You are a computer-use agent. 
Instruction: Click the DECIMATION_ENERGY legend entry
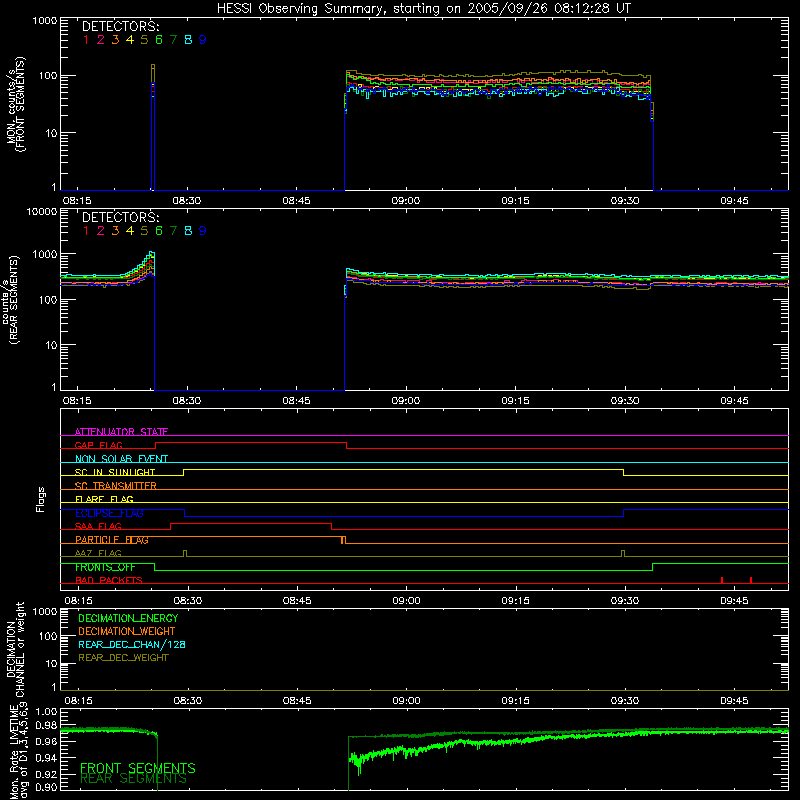(128, 618)
